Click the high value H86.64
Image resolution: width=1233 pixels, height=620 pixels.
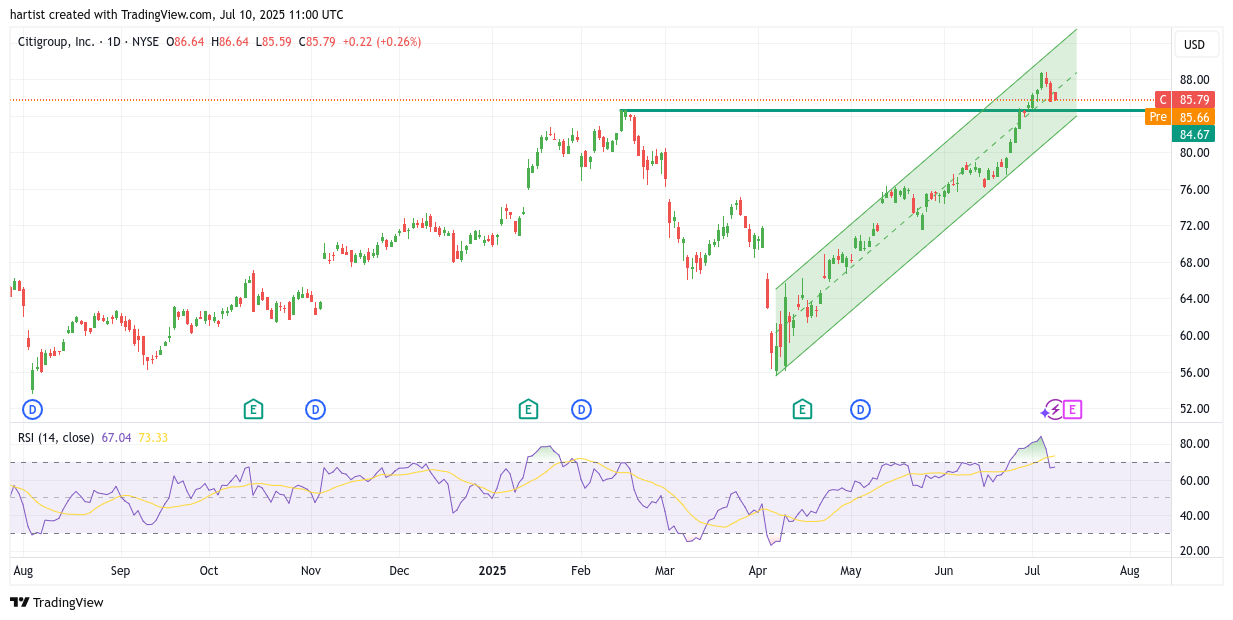230,42
